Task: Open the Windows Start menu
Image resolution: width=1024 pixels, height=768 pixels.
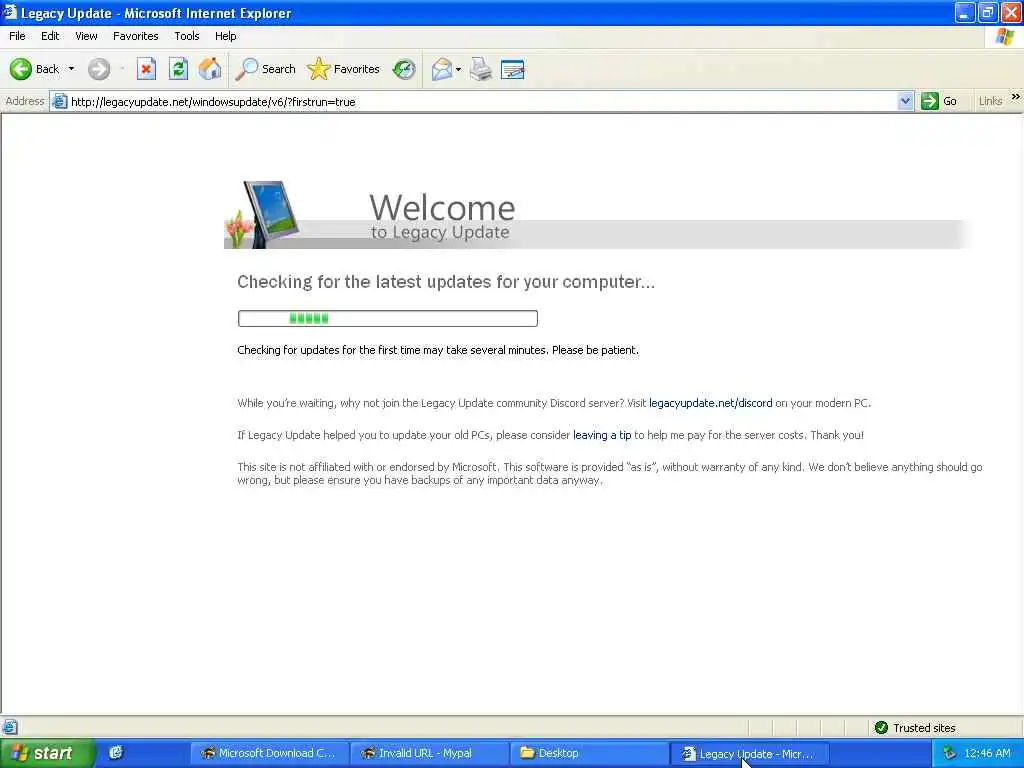Action: pos(46,753)
